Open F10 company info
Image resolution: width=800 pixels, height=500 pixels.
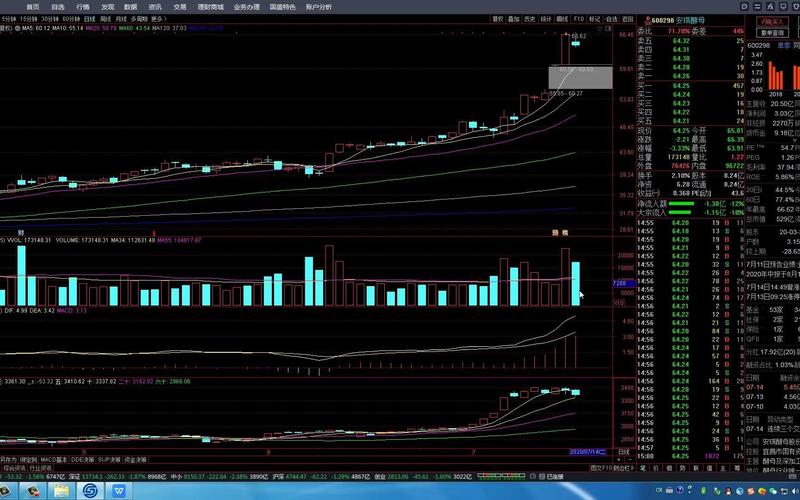coord(579,19)
